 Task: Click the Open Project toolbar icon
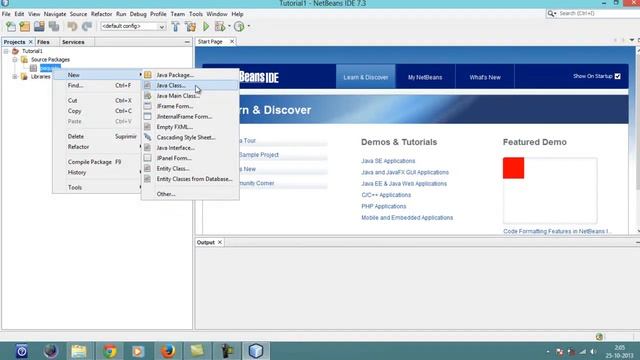(x=39, y=27)
